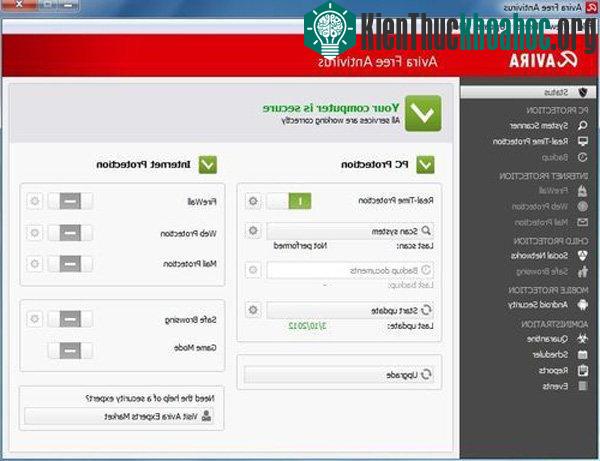
Task: Click 'All services are working correctly' text
Action: [341, 121]
